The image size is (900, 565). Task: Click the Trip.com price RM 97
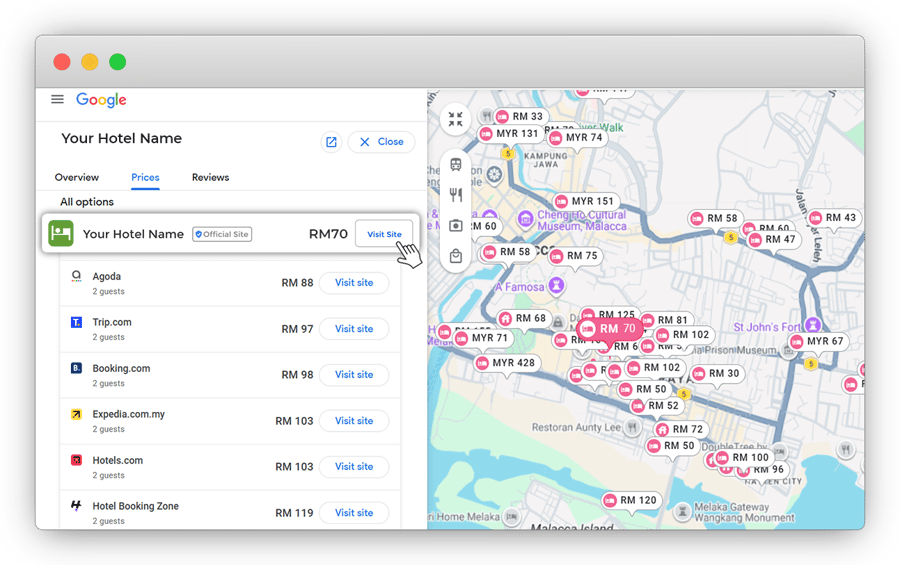(x=297, y=328)
